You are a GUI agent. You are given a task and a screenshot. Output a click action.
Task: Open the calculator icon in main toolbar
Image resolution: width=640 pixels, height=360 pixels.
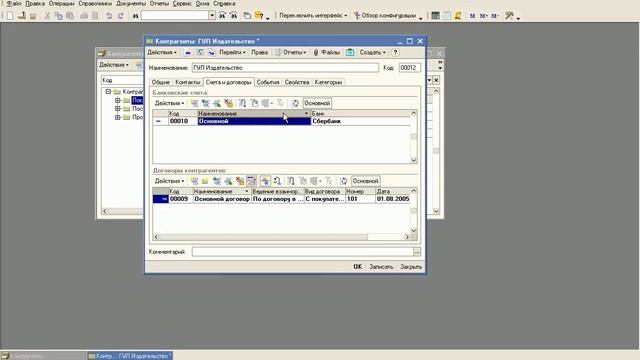tap(436, 16)
